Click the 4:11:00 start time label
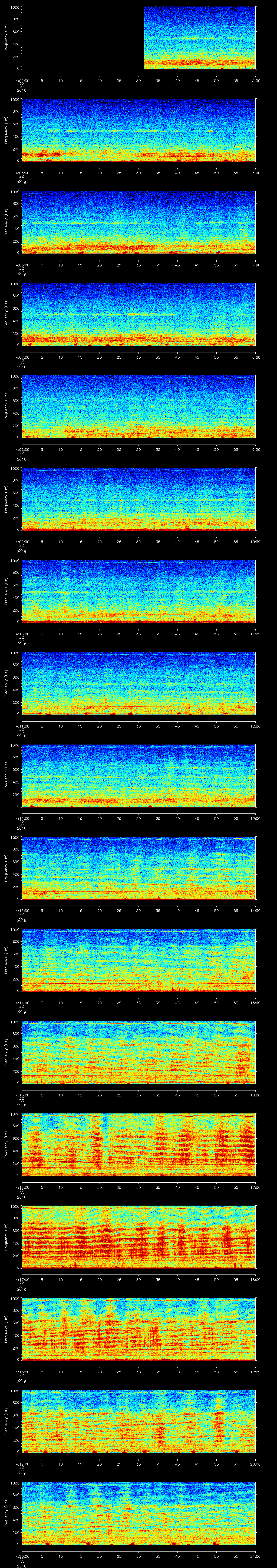Image resolution: width=277 pixels, height=1568 pixels. 22,726
